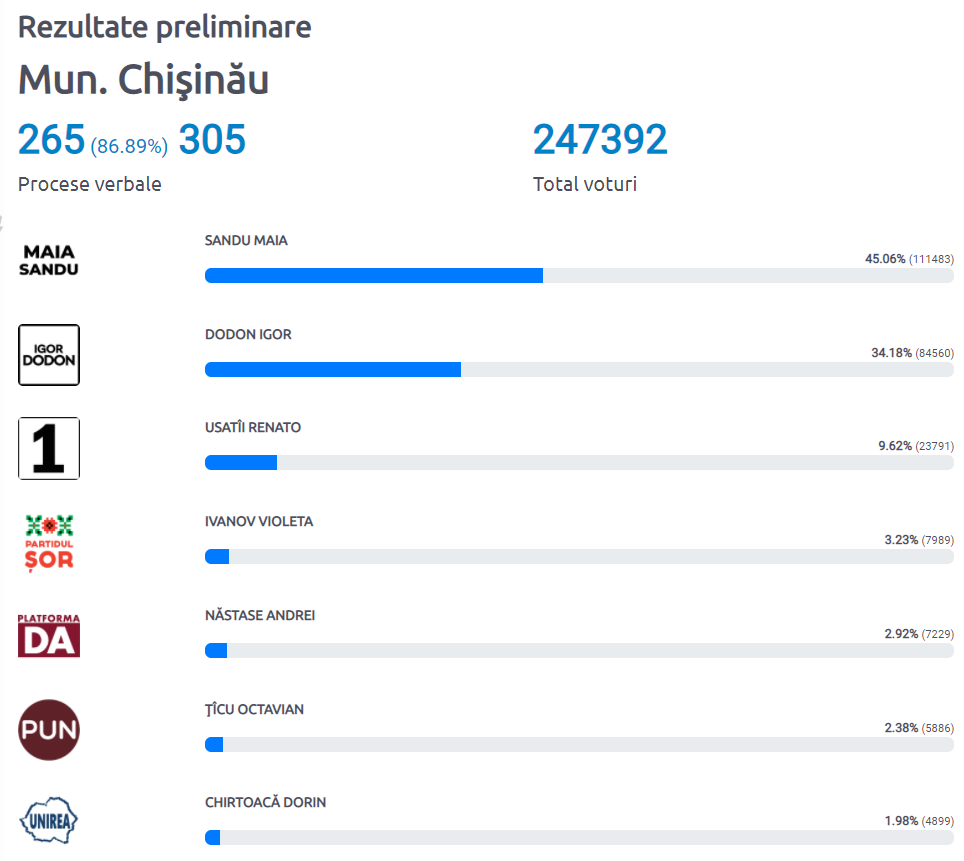
Task: Click the Partidul ȘOR logo
Action: click(49, 542)
